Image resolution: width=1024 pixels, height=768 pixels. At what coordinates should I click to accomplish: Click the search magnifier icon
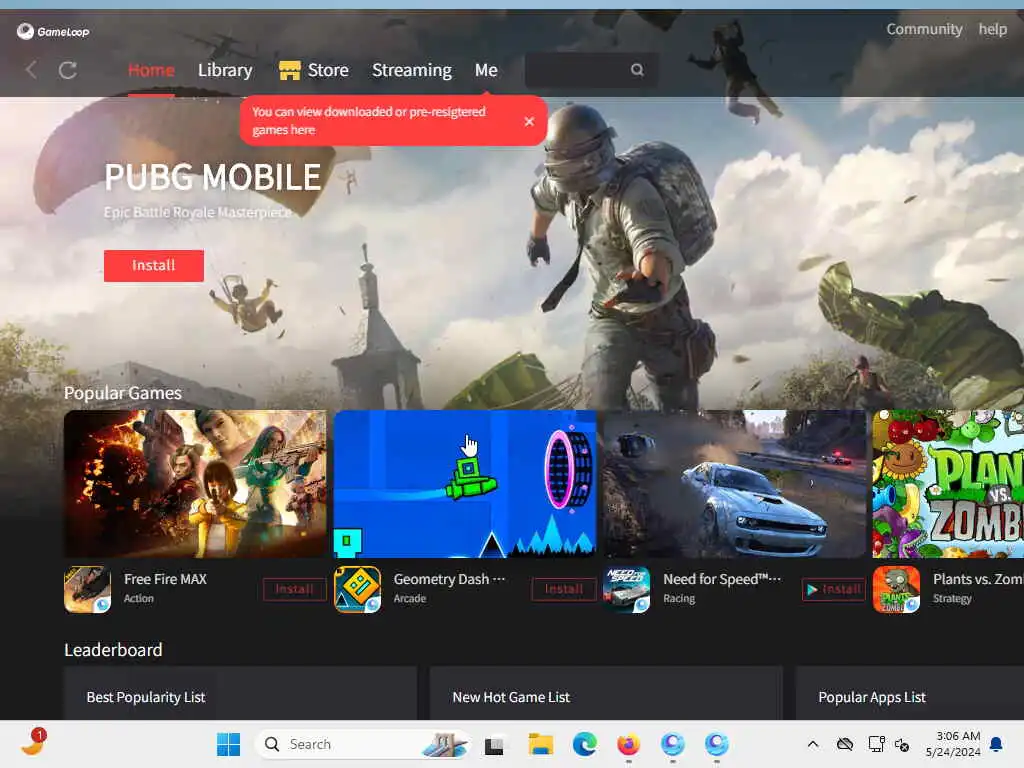click(x=637, y=70)
